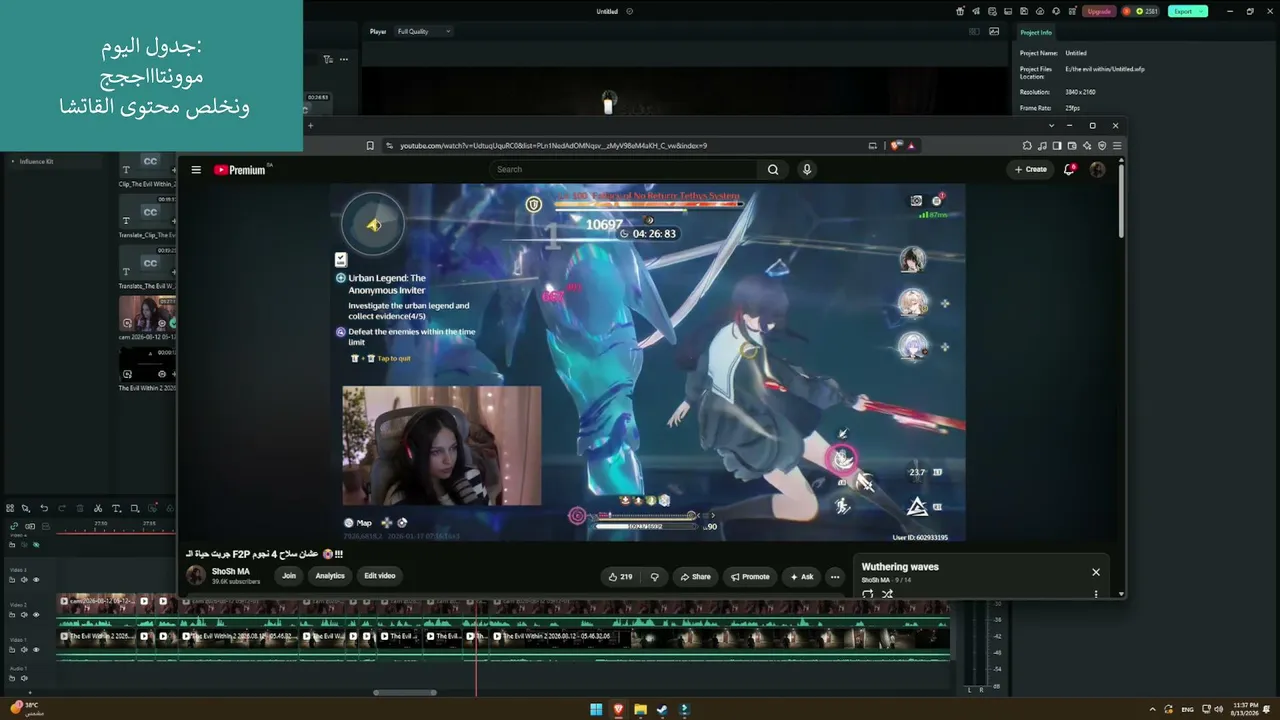Screen dimensions: 1280x720
Task: Click the Promote button
Action: click(x=750, y=577)
